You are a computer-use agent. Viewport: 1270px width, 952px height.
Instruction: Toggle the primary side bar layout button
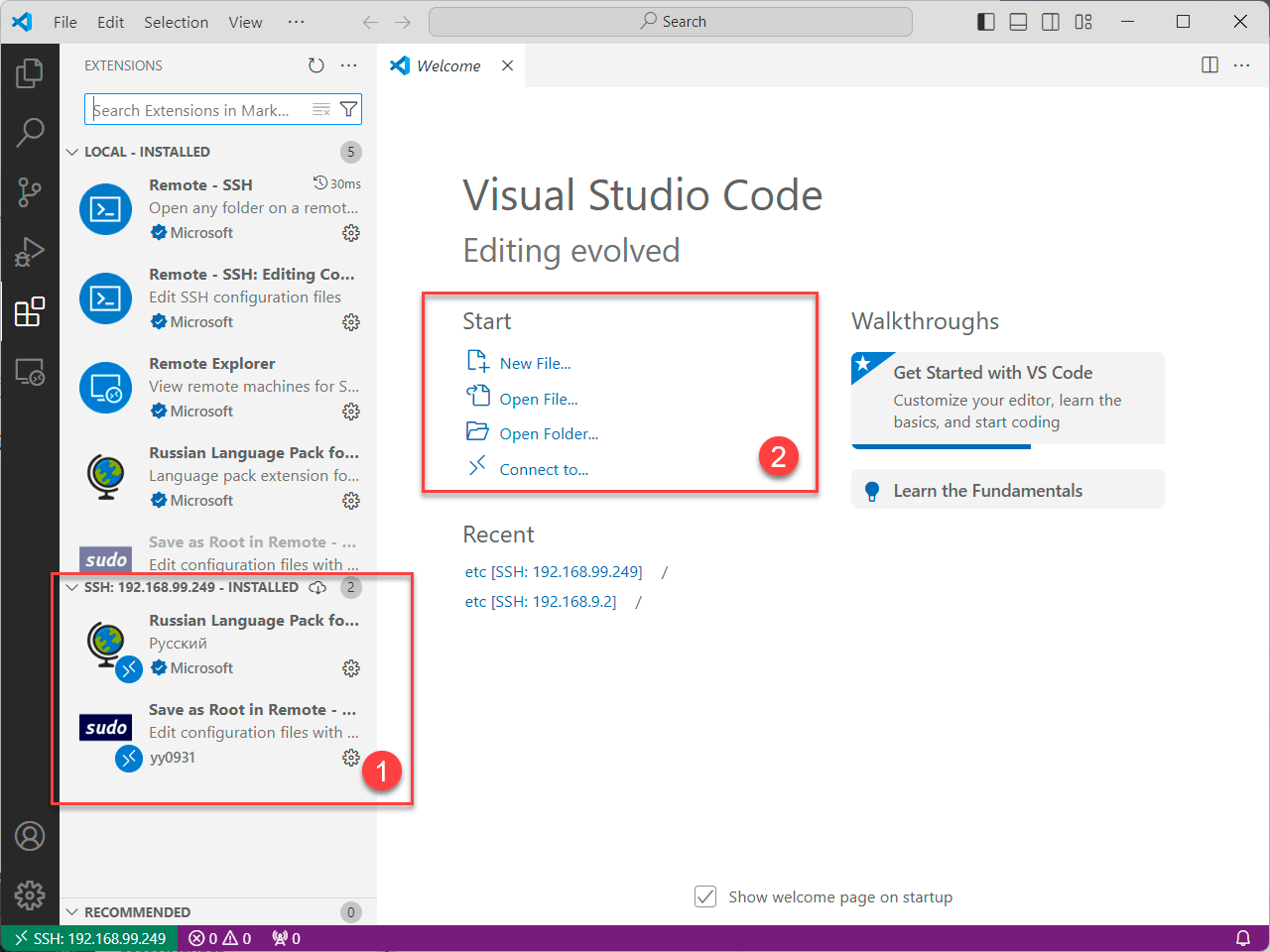(x=985, y=22)
